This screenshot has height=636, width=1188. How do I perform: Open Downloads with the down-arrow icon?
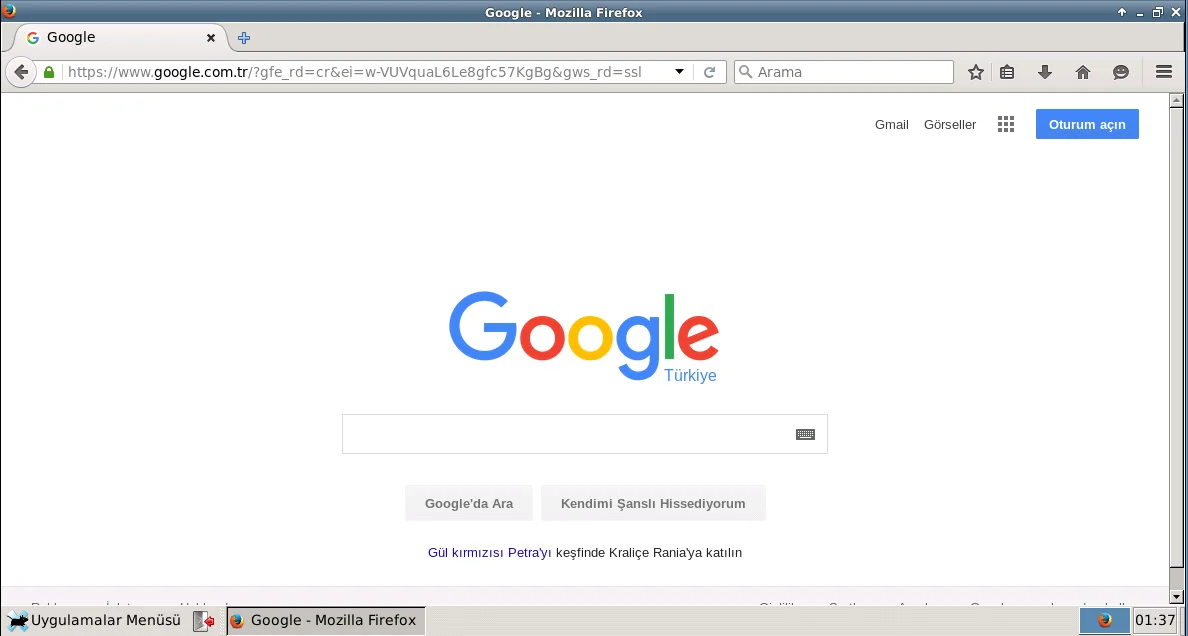pyautogui.click(x=1044, y=72)
